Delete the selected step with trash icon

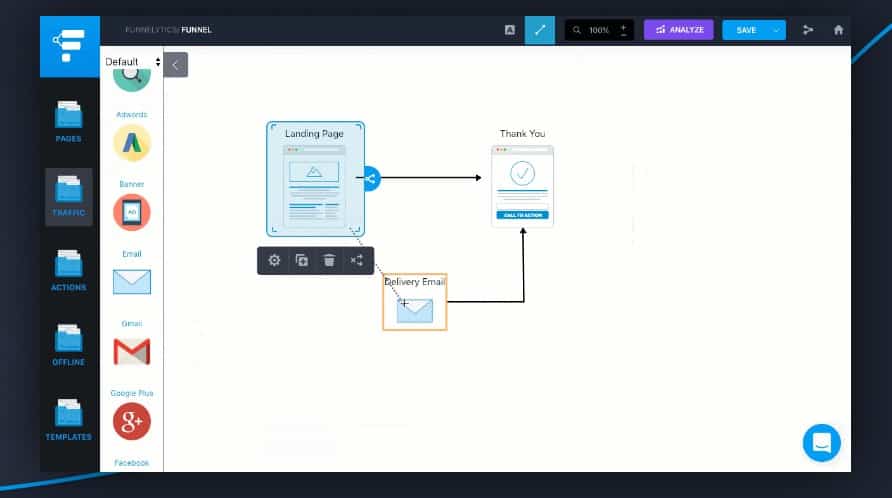[329, 261]
